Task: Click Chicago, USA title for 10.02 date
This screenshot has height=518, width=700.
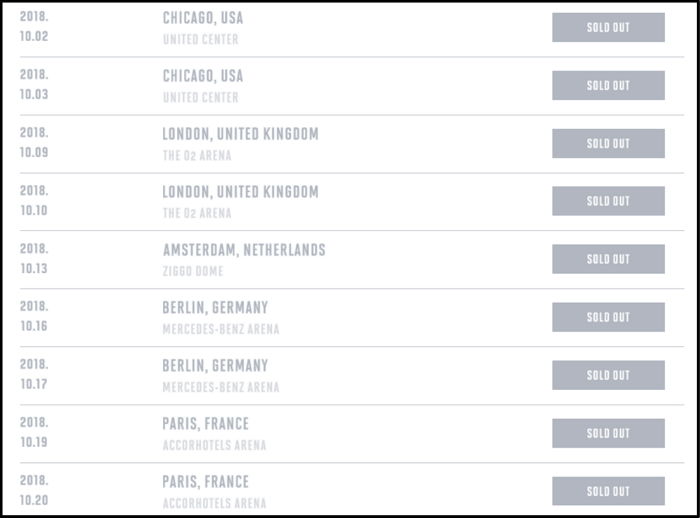Action: point(203,18)
